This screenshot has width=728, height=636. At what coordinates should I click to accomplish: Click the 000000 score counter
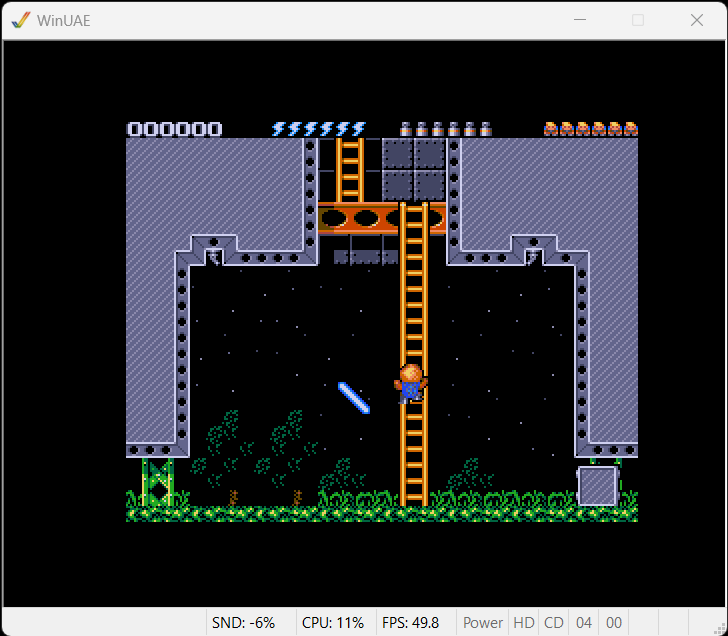coord(174,129)
